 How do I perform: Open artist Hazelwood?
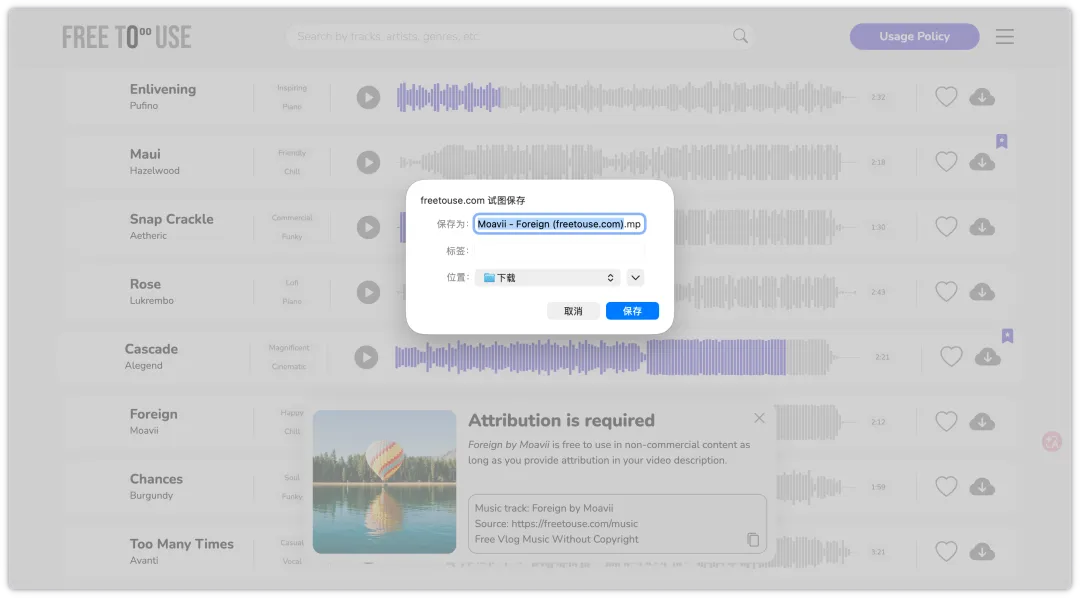(x=154, y=171)
